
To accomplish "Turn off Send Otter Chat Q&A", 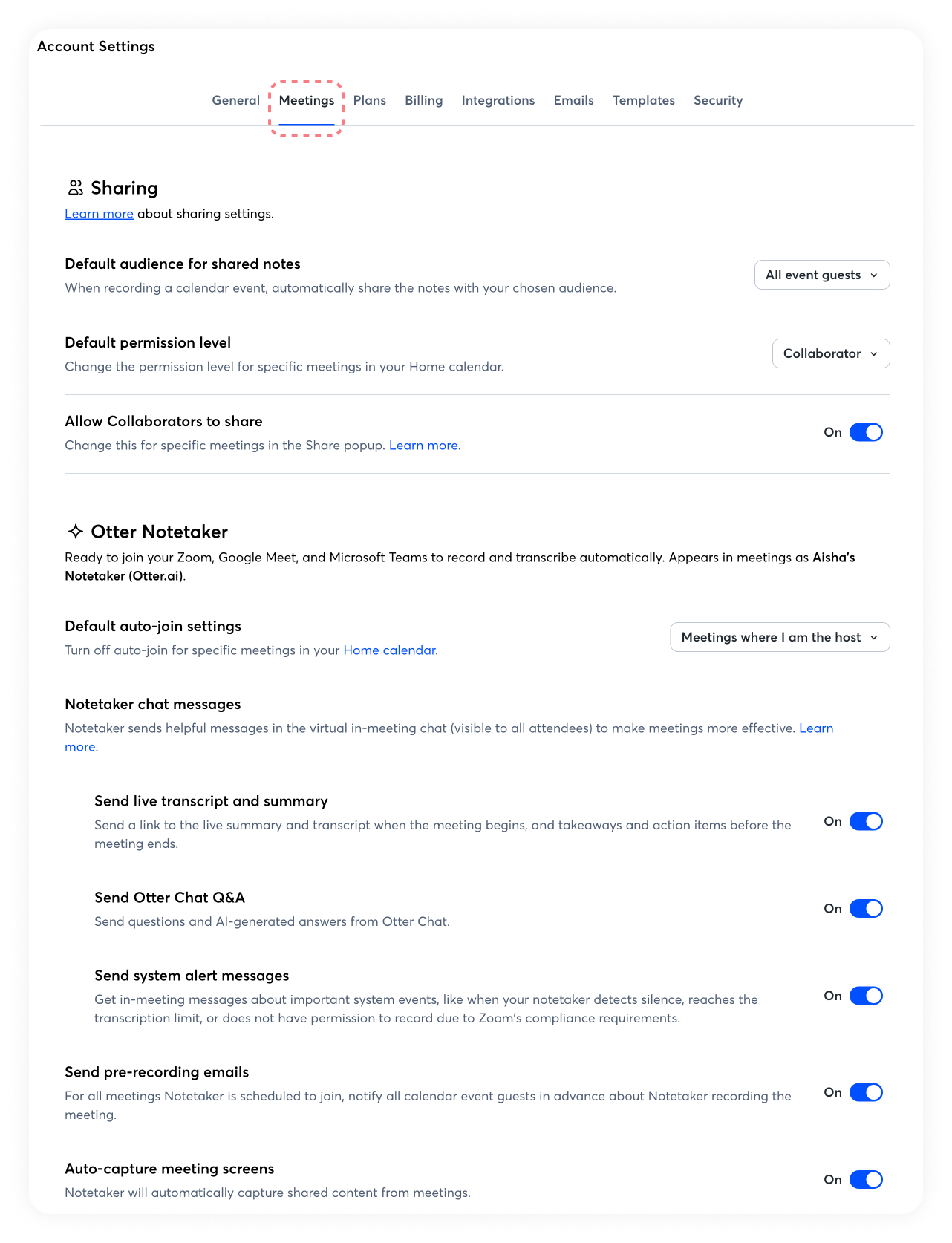I will [x=866, y=909].
